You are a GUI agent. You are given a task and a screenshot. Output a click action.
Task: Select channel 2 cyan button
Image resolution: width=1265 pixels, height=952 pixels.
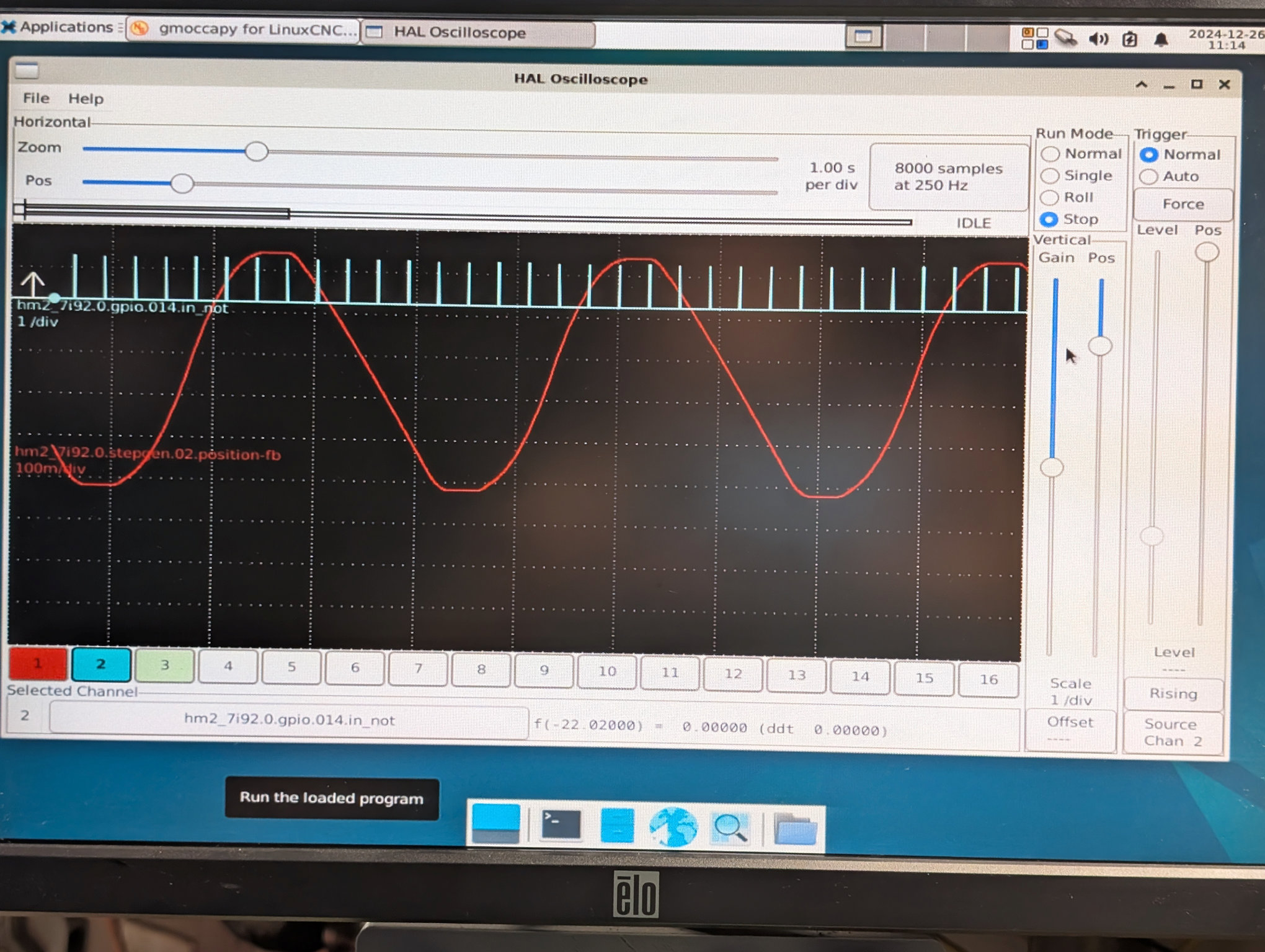coord(101,664)
